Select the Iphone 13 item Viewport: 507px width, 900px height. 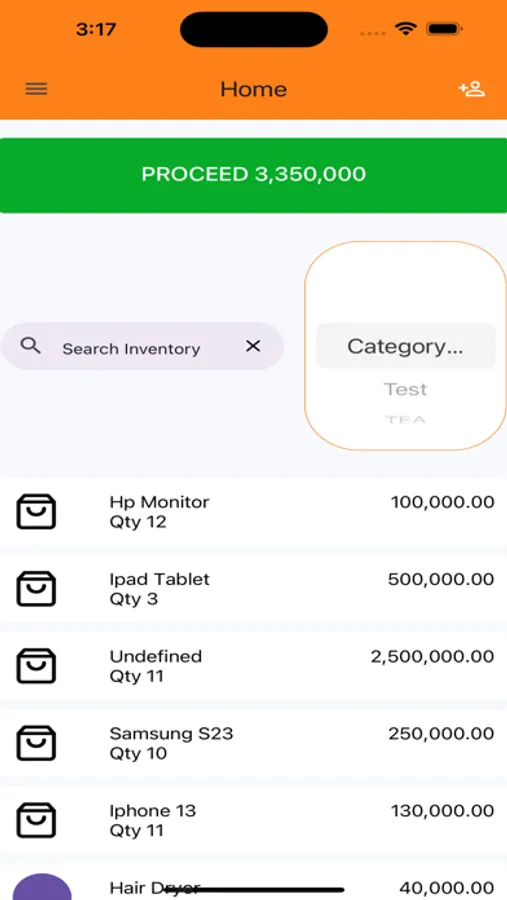point(253,820)
